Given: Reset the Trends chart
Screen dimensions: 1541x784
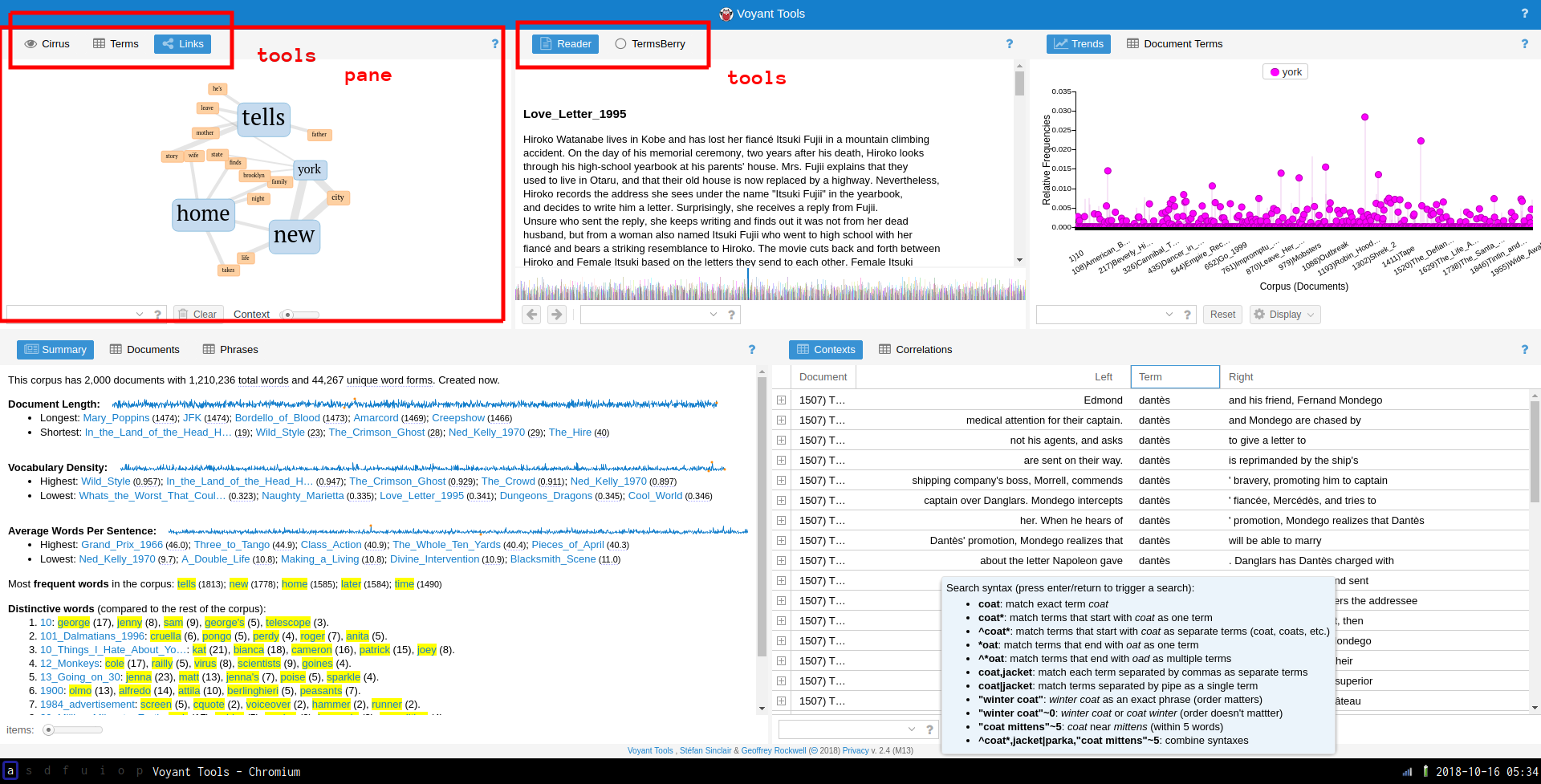Looking at the screenshot, I should (x=1222, y=315).
